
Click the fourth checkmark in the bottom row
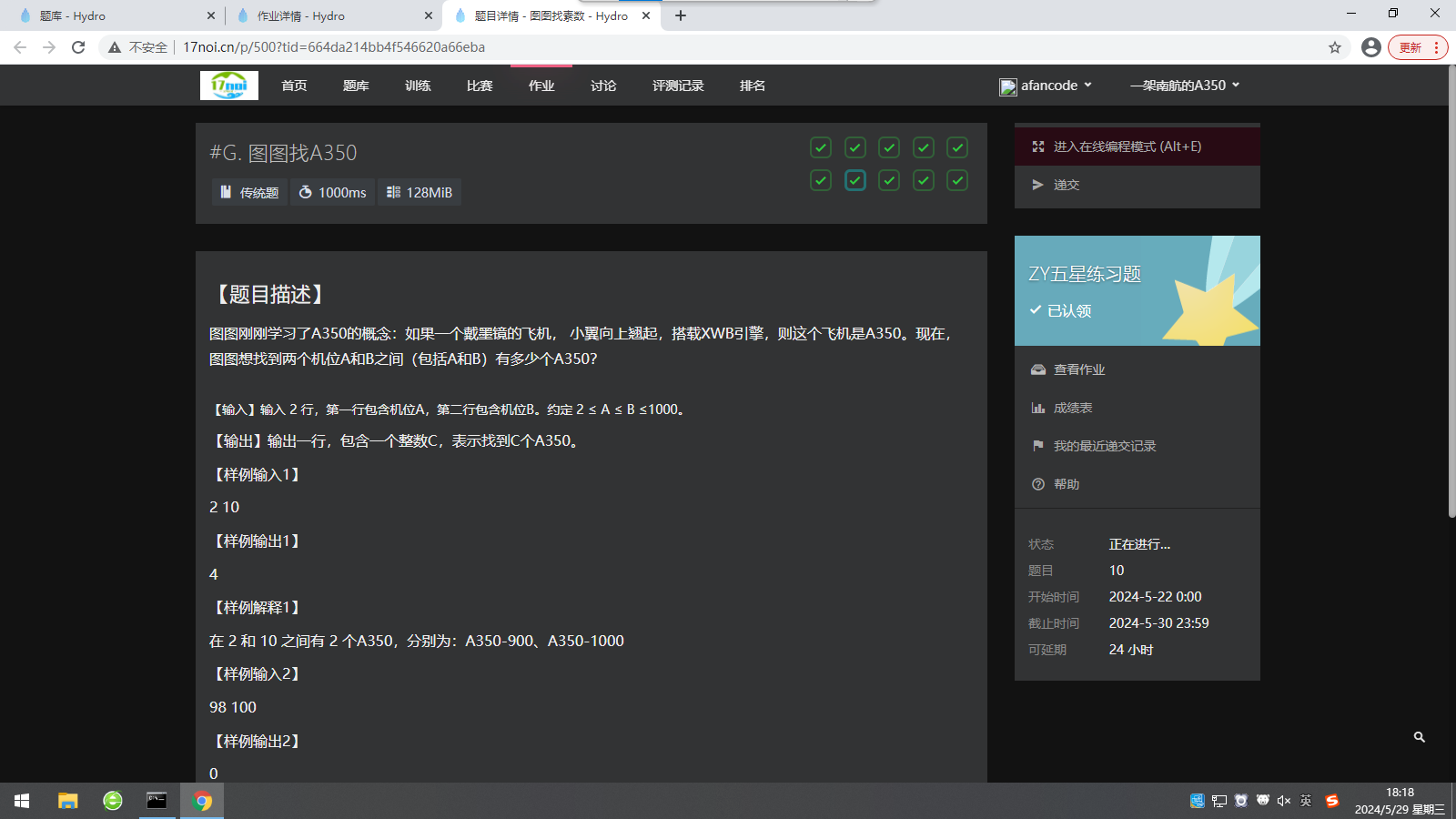924,180
